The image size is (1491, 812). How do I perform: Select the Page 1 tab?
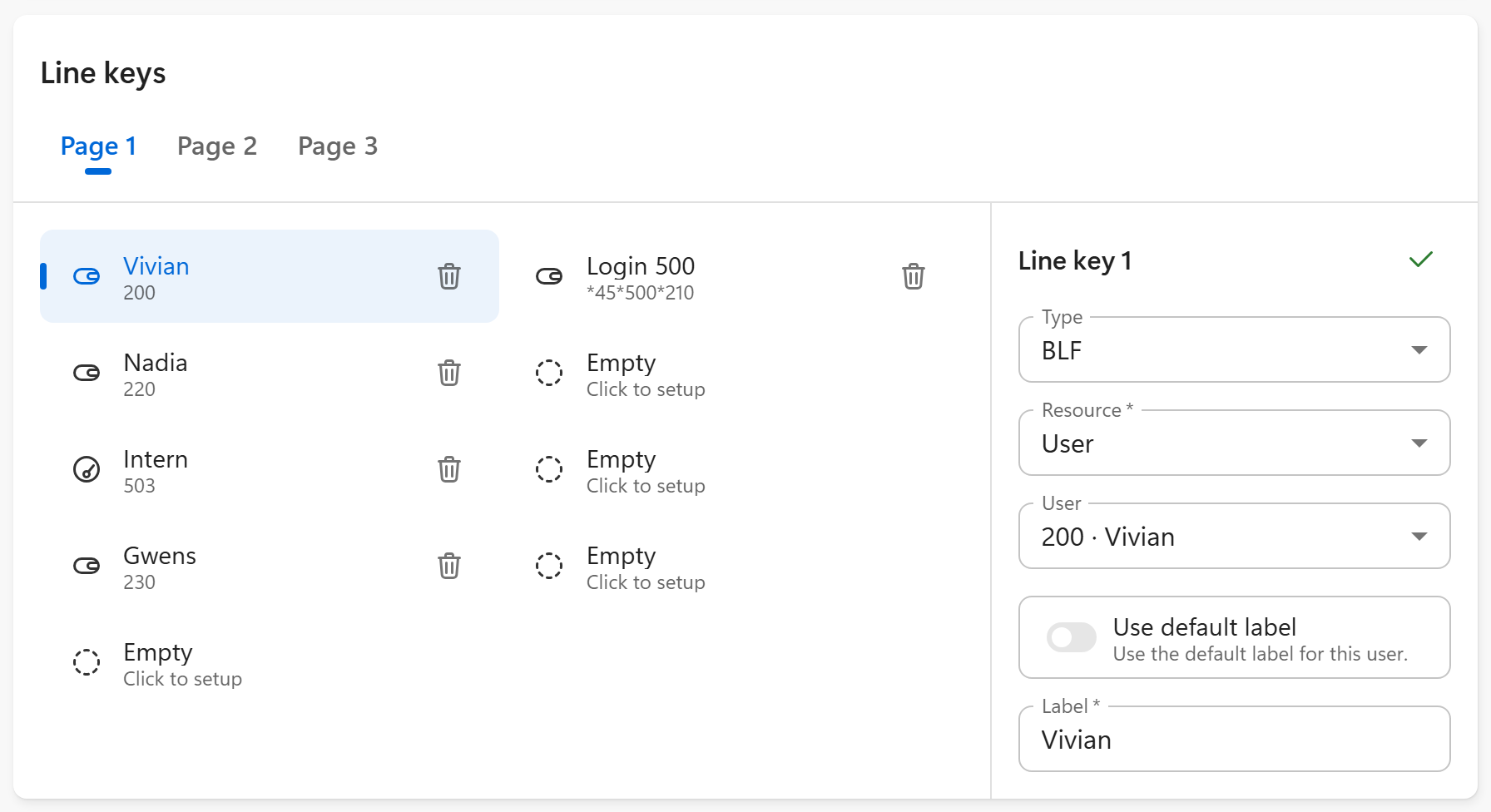[x=98, y=146]
